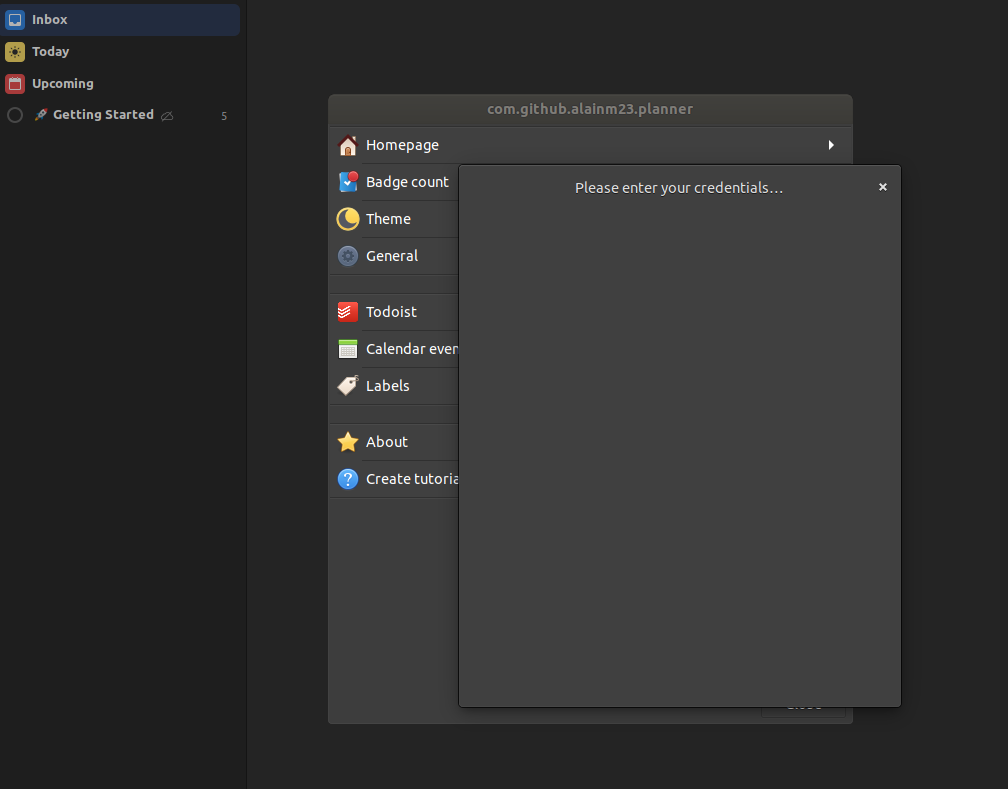Screen dimensions: 1008x789
Task: Expand Homepage with the arrow
Action: click(x=831, y=145)
